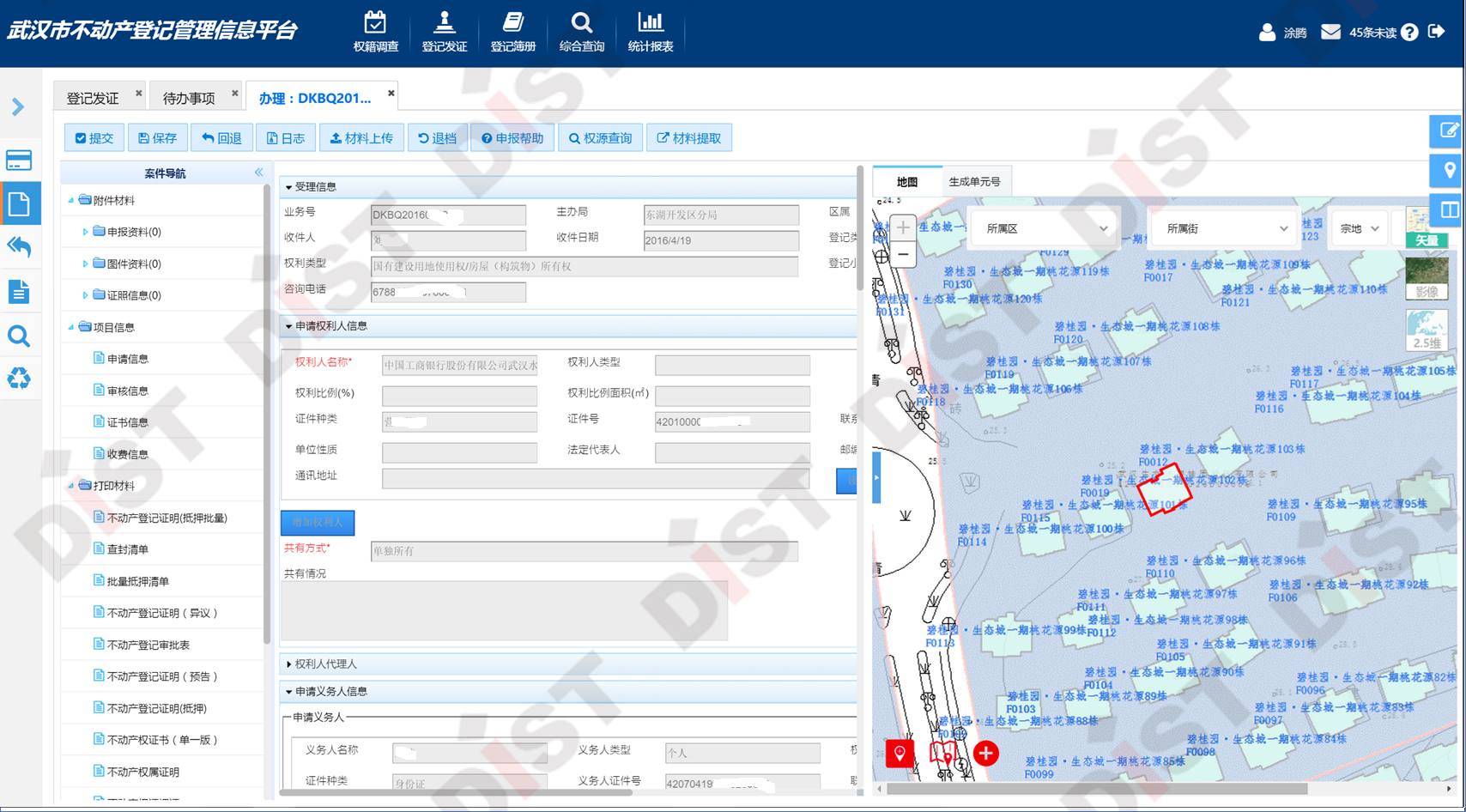1466x812 pixels.
Task: Switch to the 待办事项 tab
Action: pos(189,98)
